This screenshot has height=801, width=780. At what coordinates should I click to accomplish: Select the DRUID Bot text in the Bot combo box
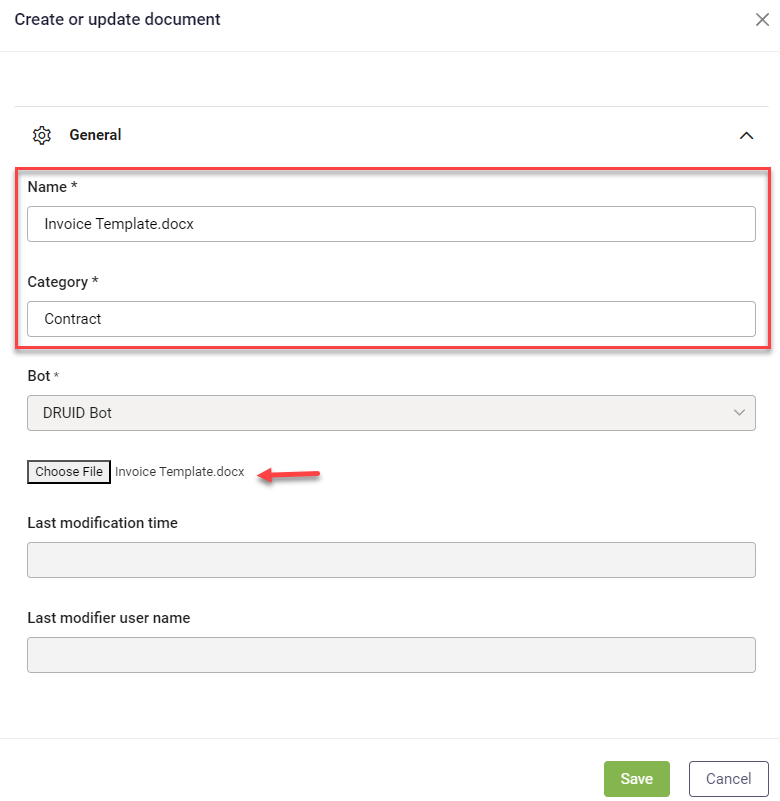(x=78, y=413)
